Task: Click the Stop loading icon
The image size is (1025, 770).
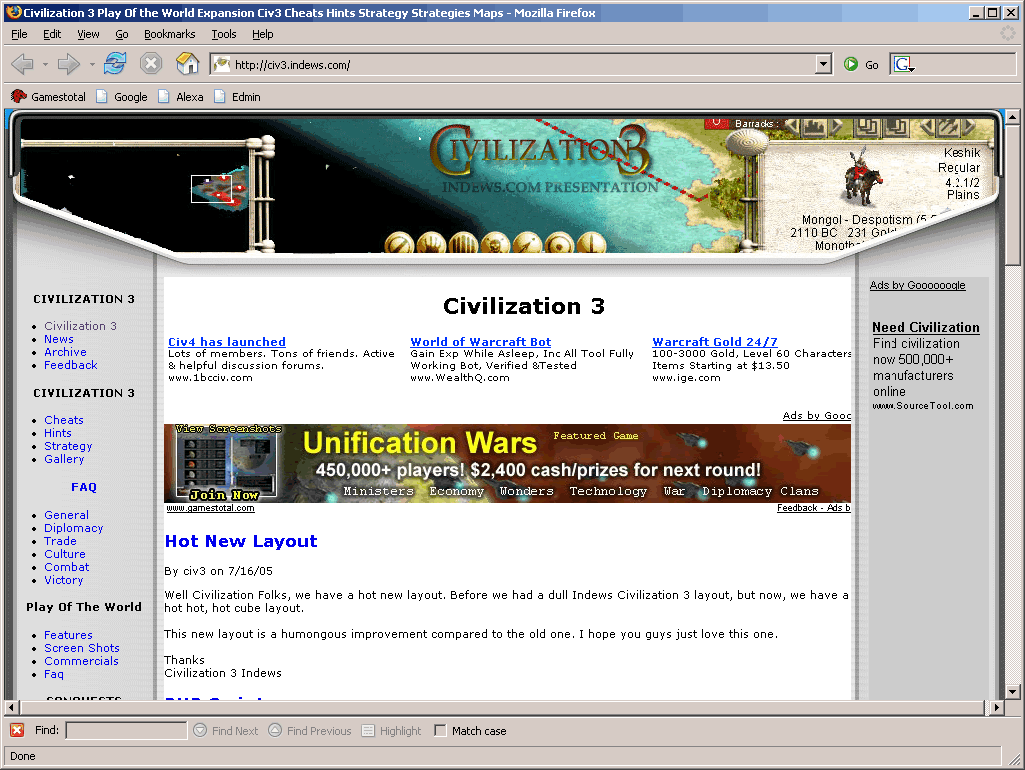Action: pyautogui.click(x=151, y=64)
